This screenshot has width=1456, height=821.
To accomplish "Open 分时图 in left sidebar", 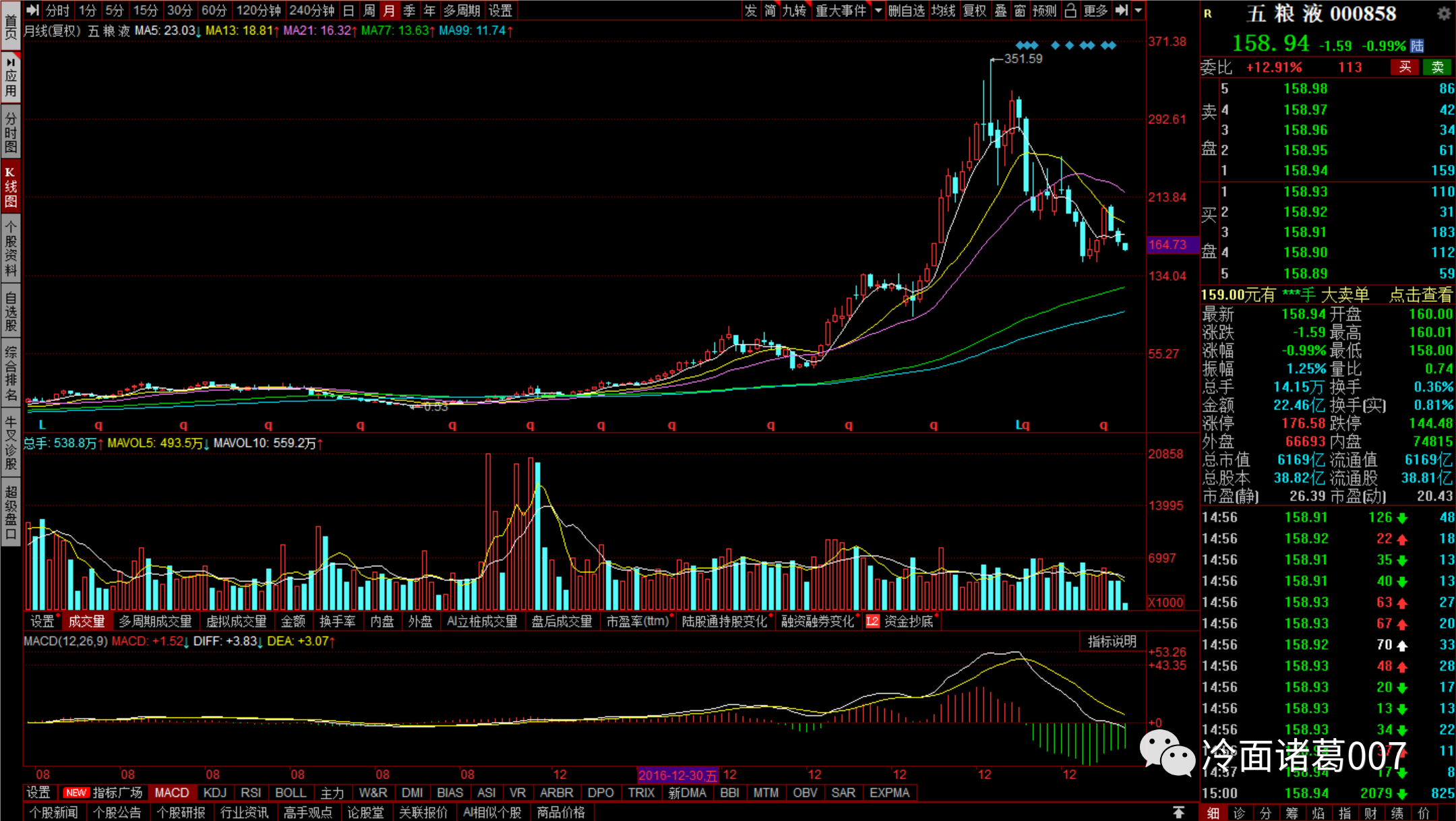I will click(11, 132).
